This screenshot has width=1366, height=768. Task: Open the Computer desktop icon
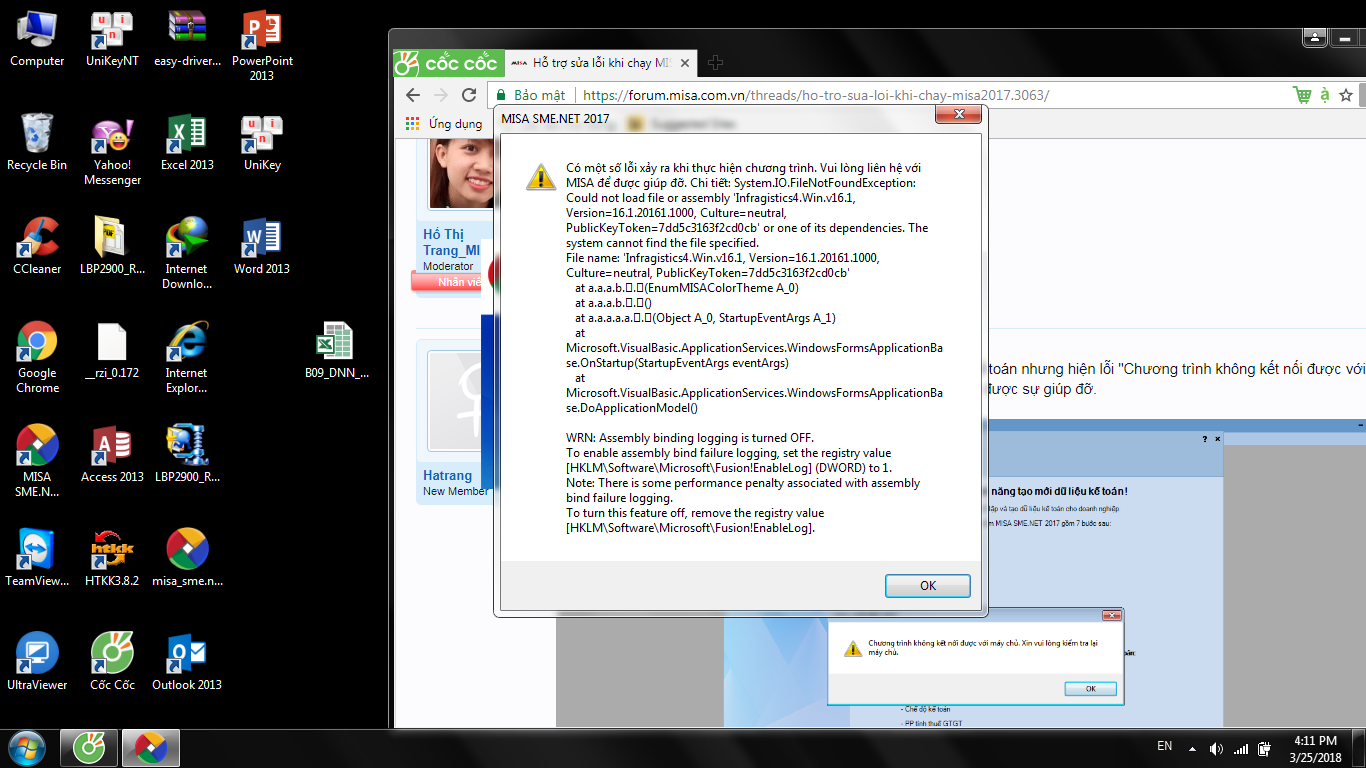(x=37, y=39)
